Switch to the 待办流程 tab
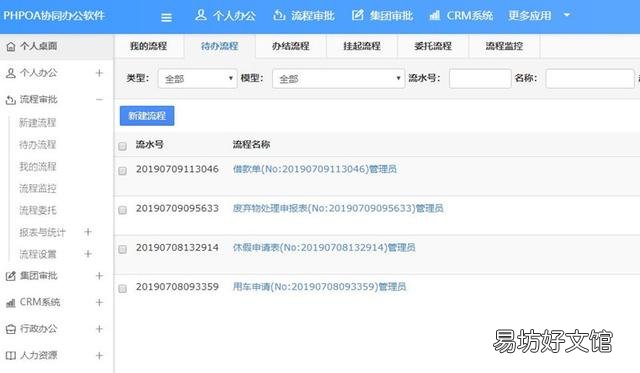640x373 pixels. (x=220, y=46)
